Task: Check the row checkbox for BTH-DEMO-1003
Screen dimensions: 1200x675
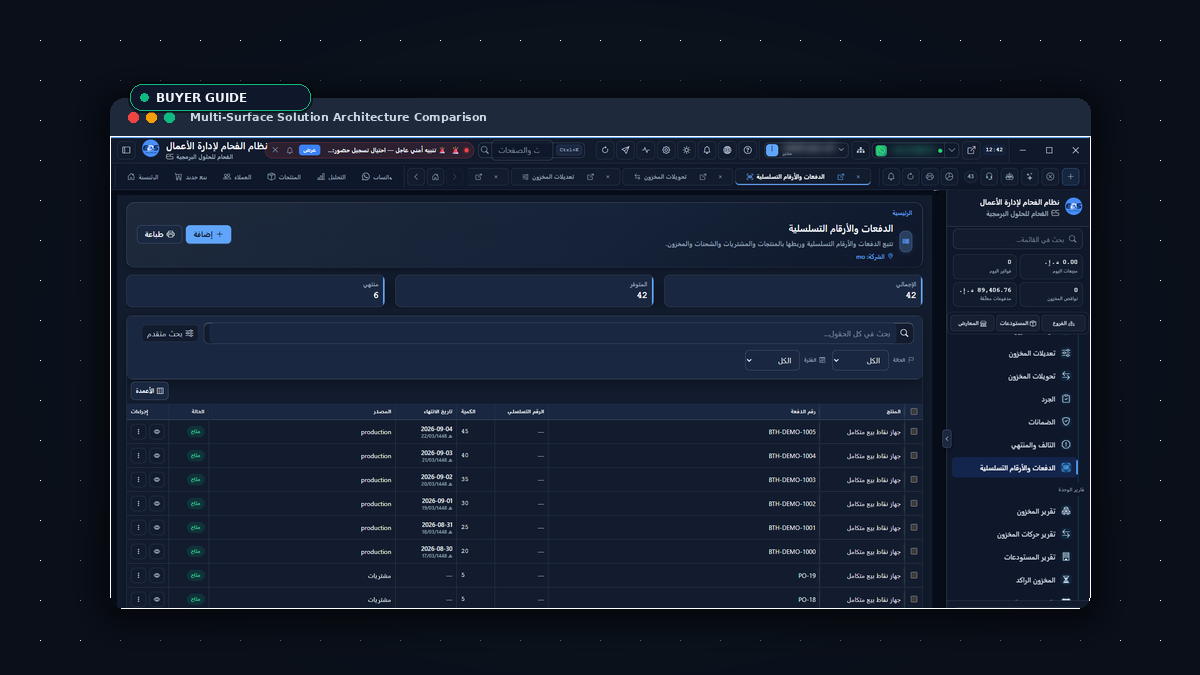Action: click(x=913, y=480)
